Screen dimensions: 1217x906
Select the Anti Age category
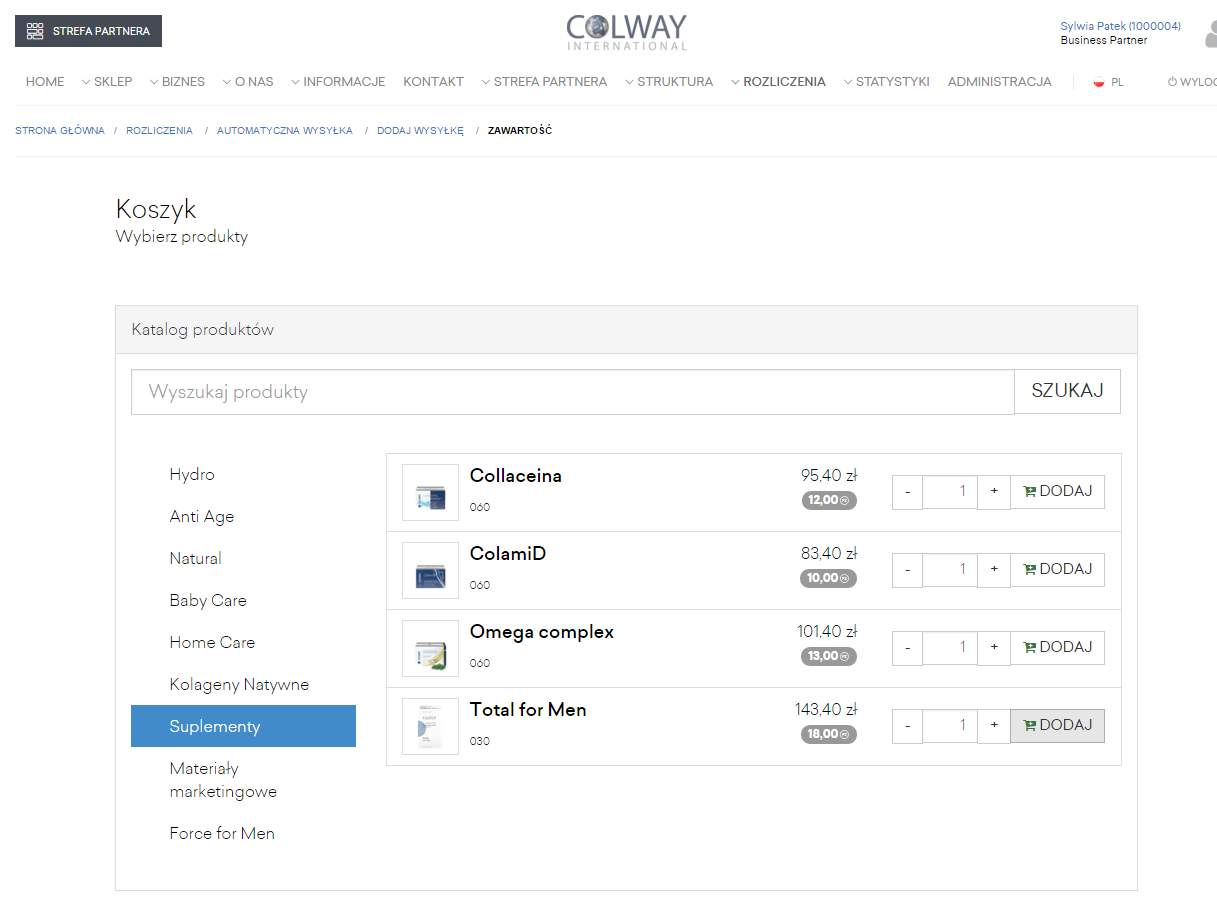243,517
